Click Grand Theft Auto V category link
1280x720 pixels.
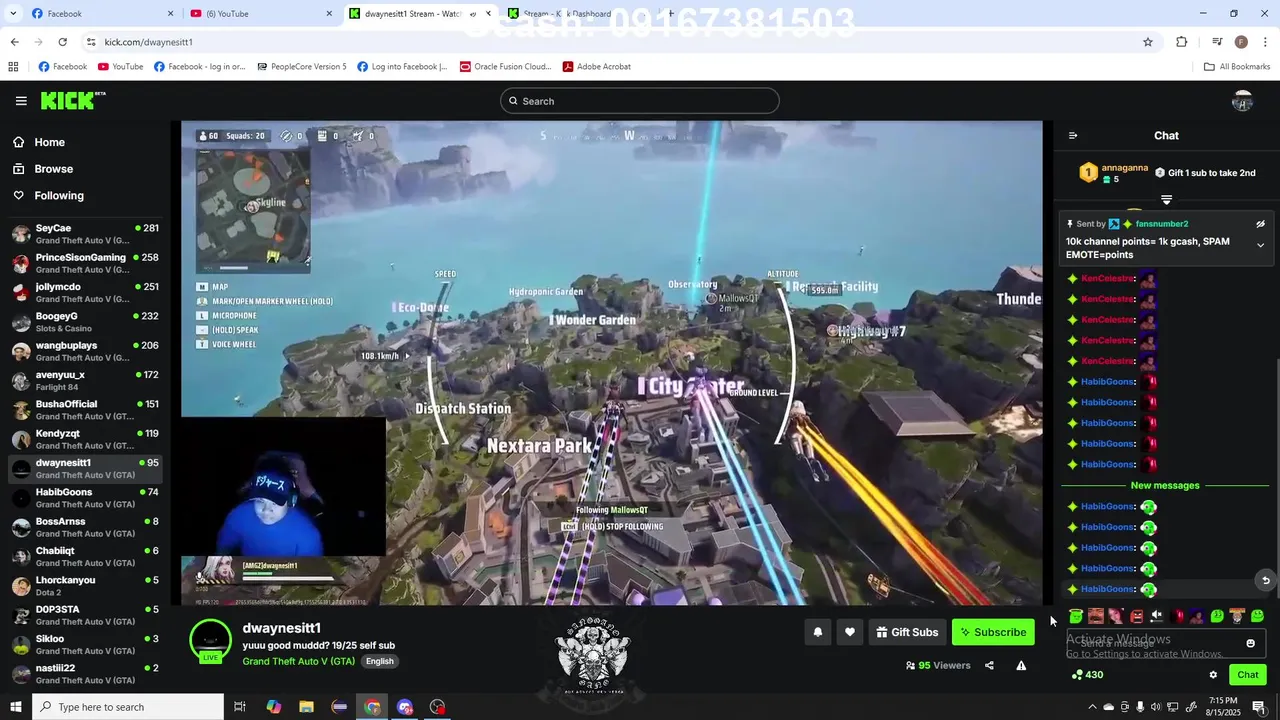(x=298, y=662)
